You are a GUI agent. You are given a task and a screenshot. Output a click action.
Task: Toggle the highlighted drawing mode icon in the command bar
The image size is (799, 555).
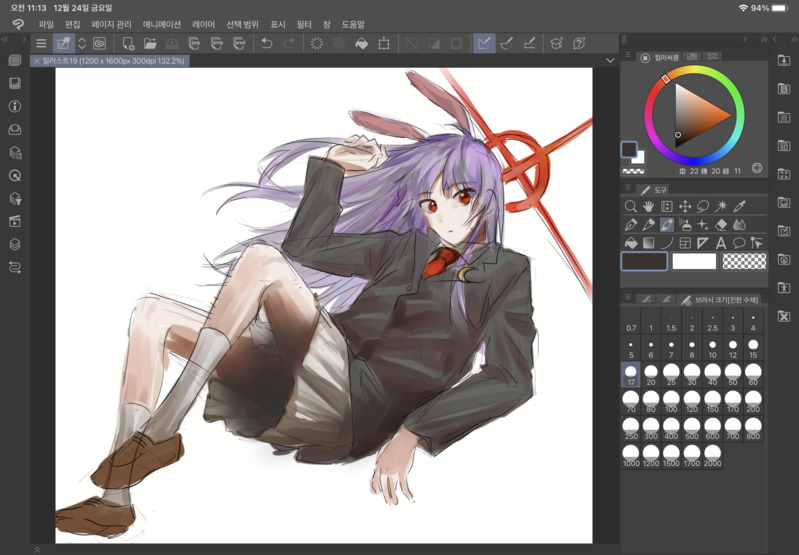coord(64,43)
